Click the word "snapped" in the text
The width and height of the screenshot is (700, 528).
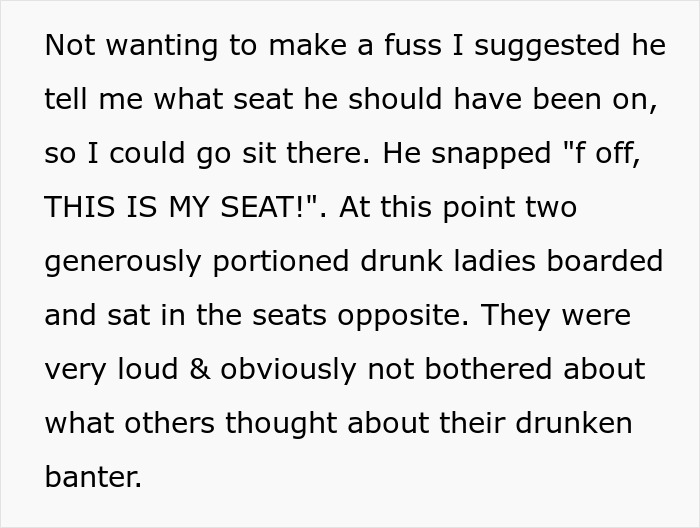454,154
